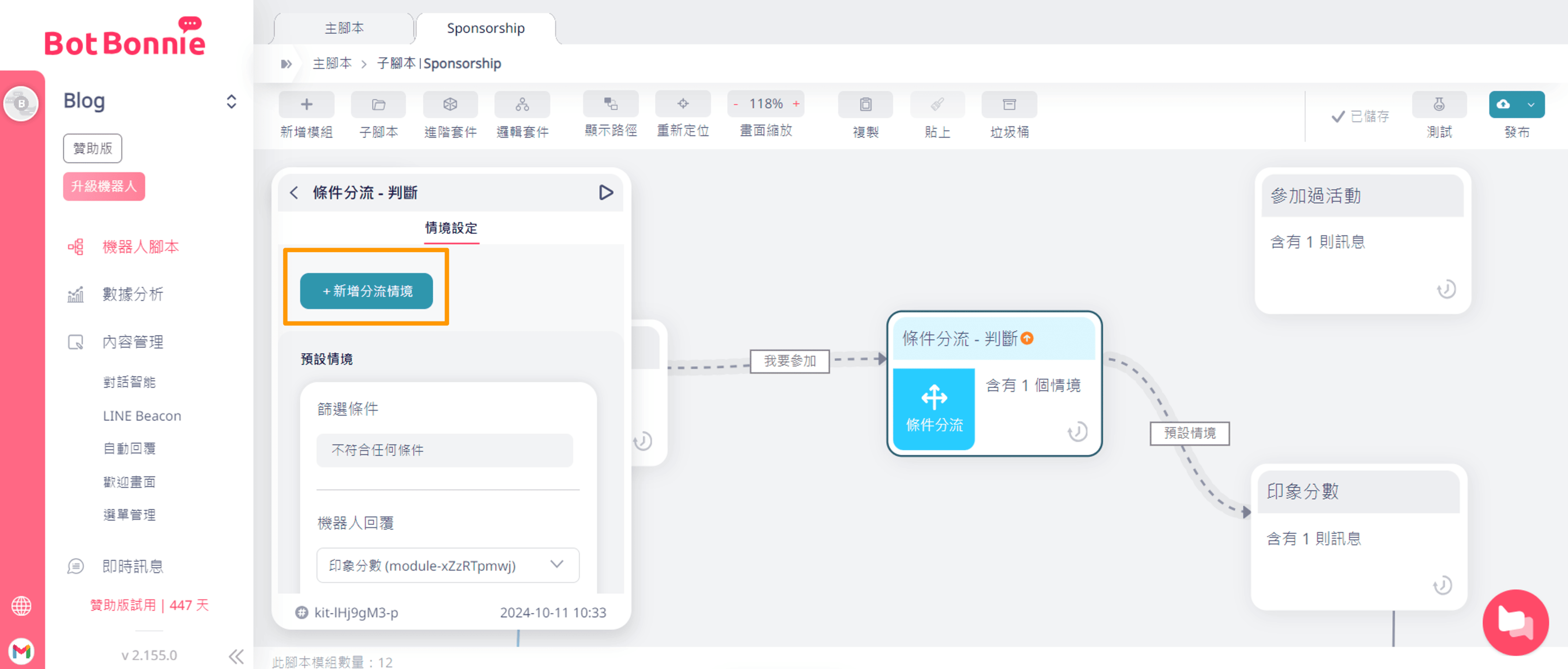The height and width of the screenshot is (669, 1568).
Task: Collapse the sidebar with the double chevron
Action: [236, 656]
